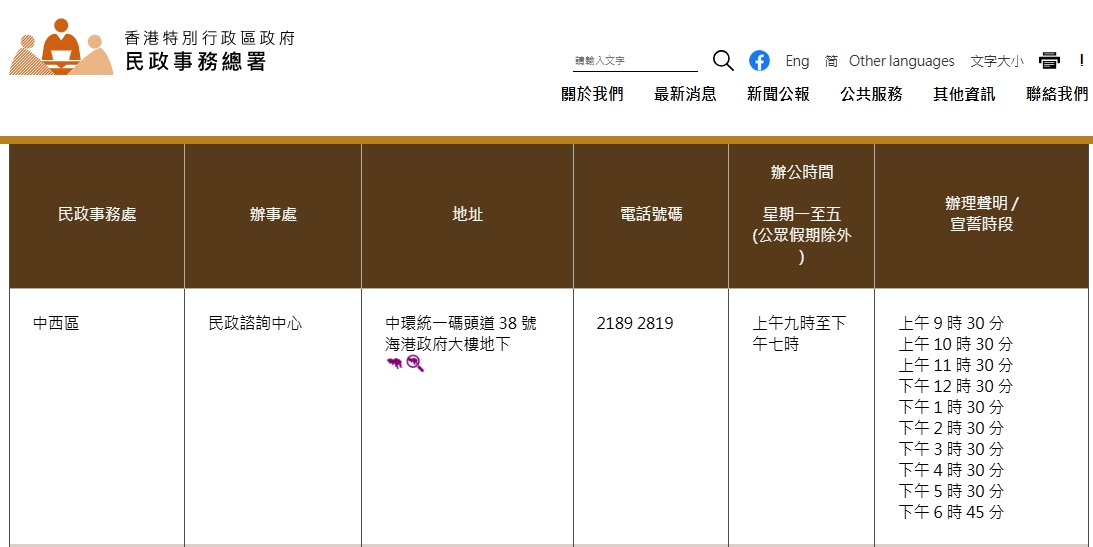Click the 下午 3 時 30 分 time slot
Screen dimensions: 1093x547
(951, 449)
